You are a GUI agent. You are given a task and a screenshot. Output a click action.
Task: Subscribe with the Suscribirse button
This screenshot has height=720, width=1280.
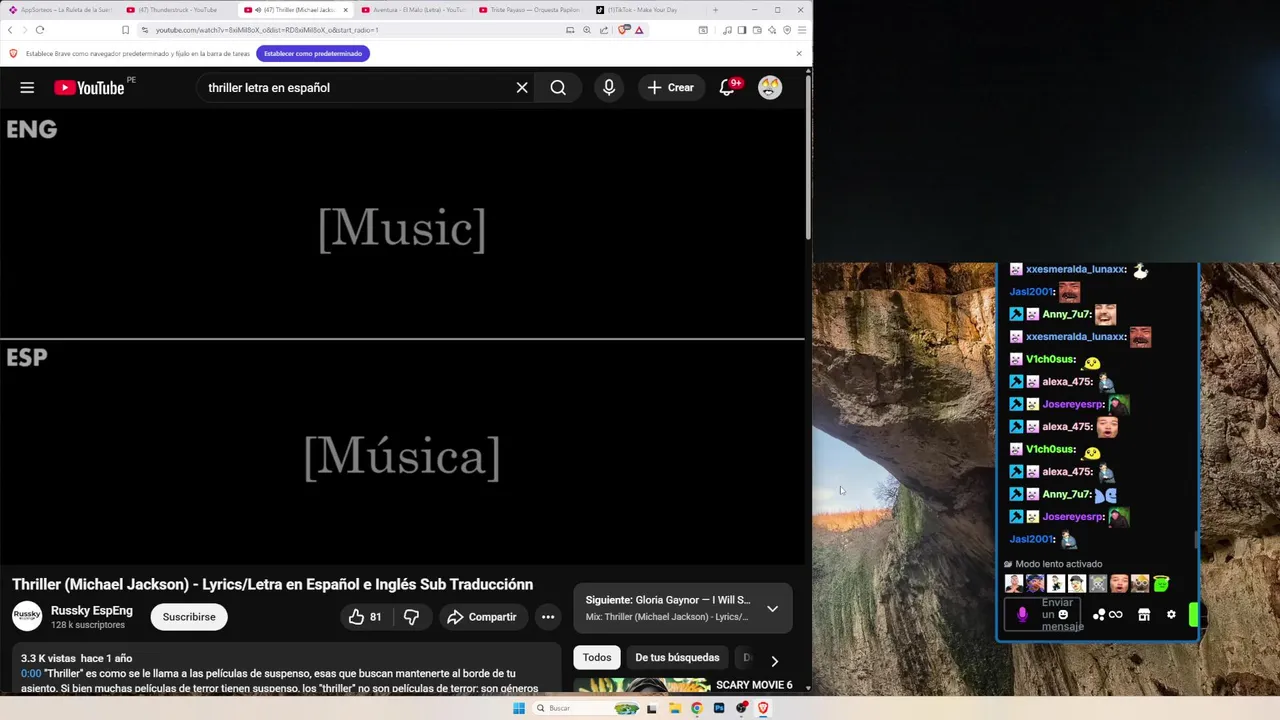(x=189, y=617)
